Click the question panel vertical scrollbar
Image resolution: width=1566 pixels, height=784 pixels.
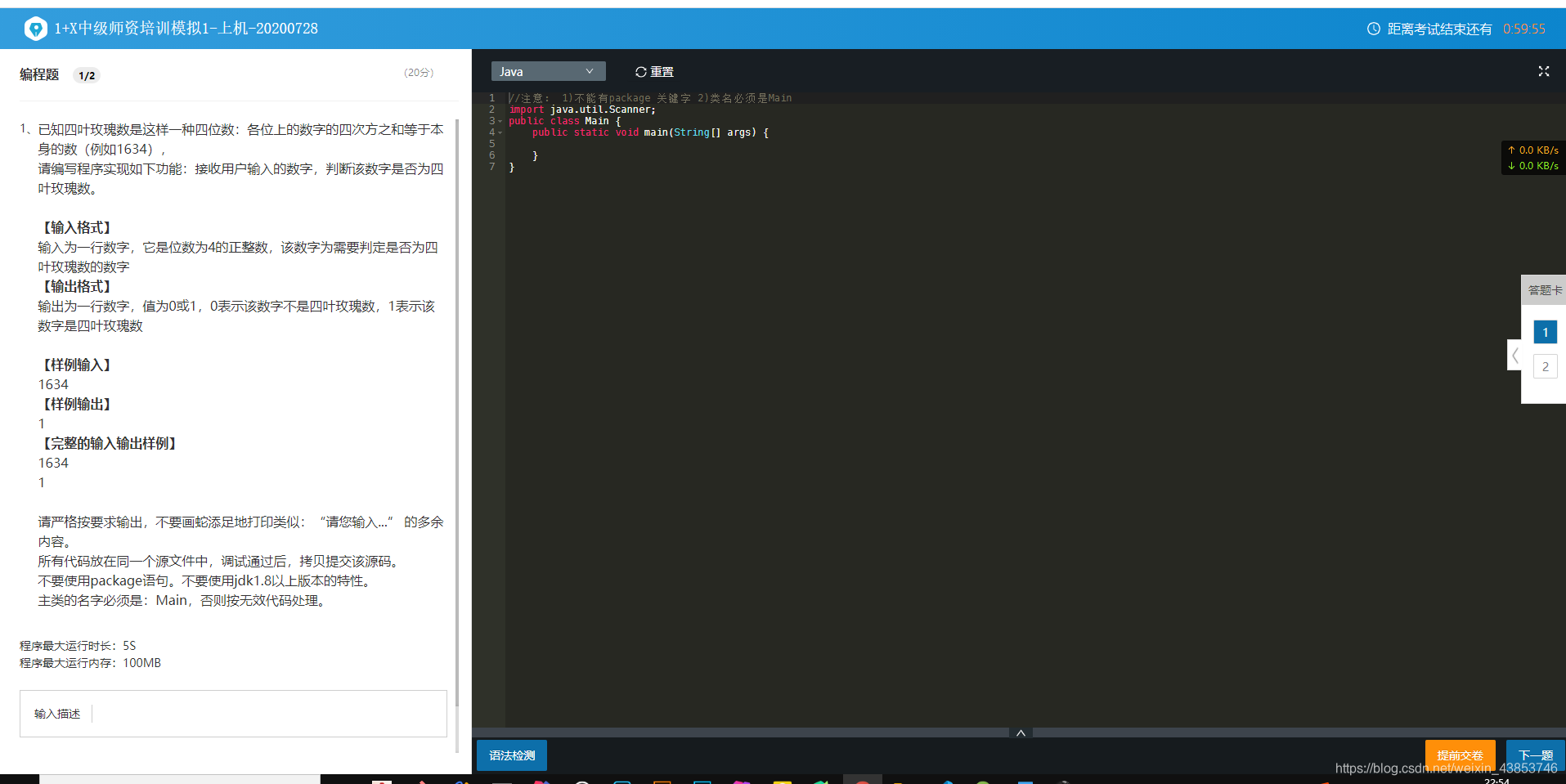point(456,413)
